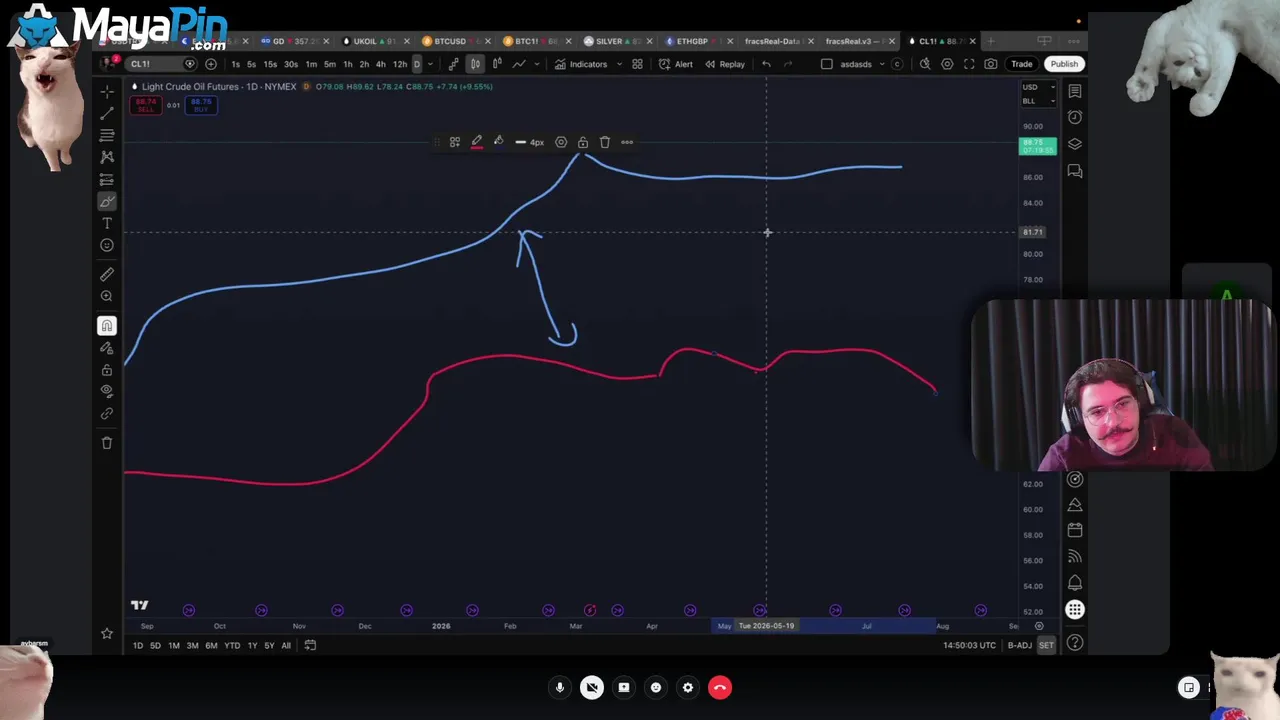Toggle lock all drawings in left toolbar
Screen dimensions: 1280x720
(107, 370)
